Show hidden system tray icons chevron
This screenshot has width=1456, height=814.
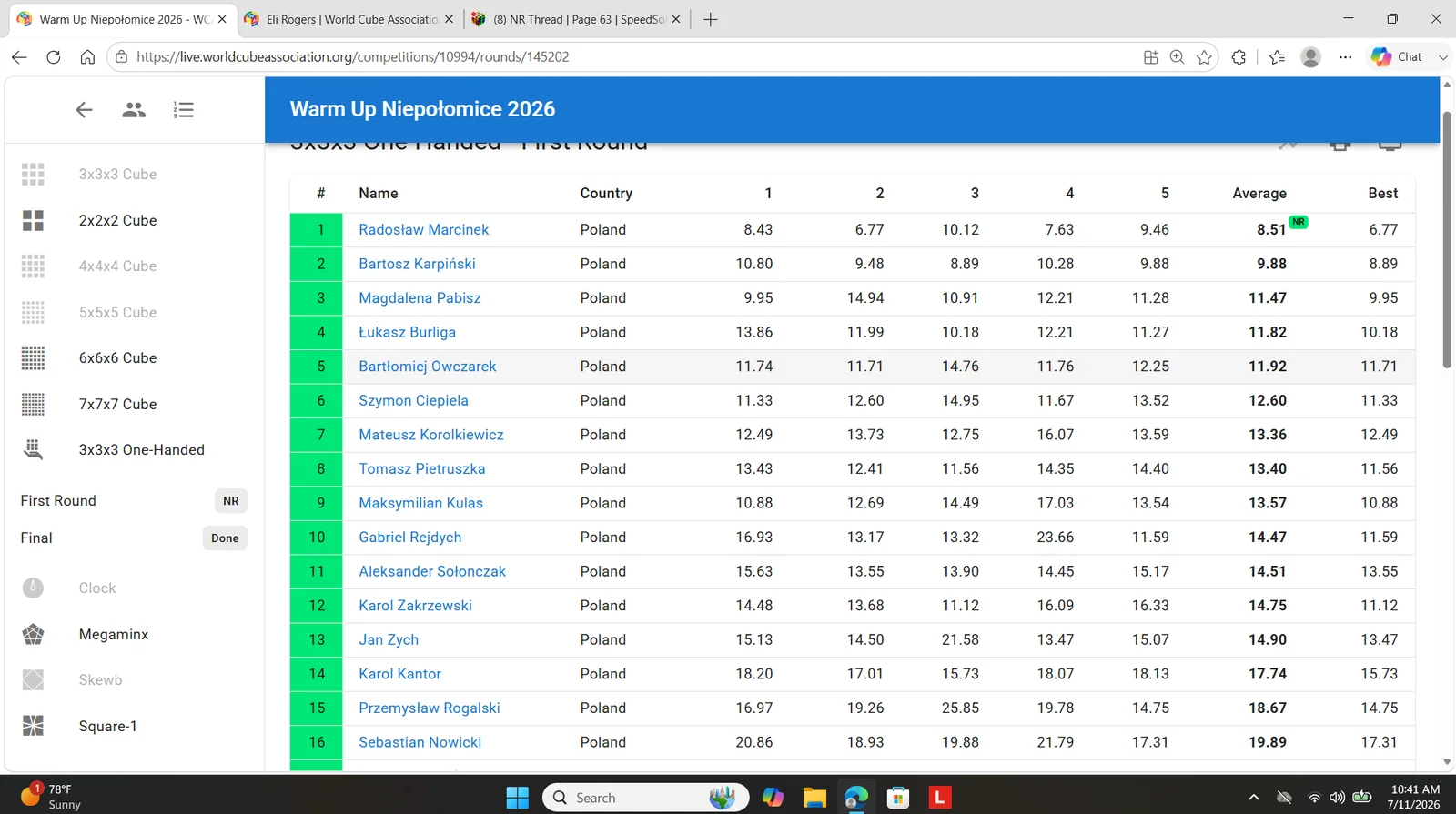point(1253,798)
